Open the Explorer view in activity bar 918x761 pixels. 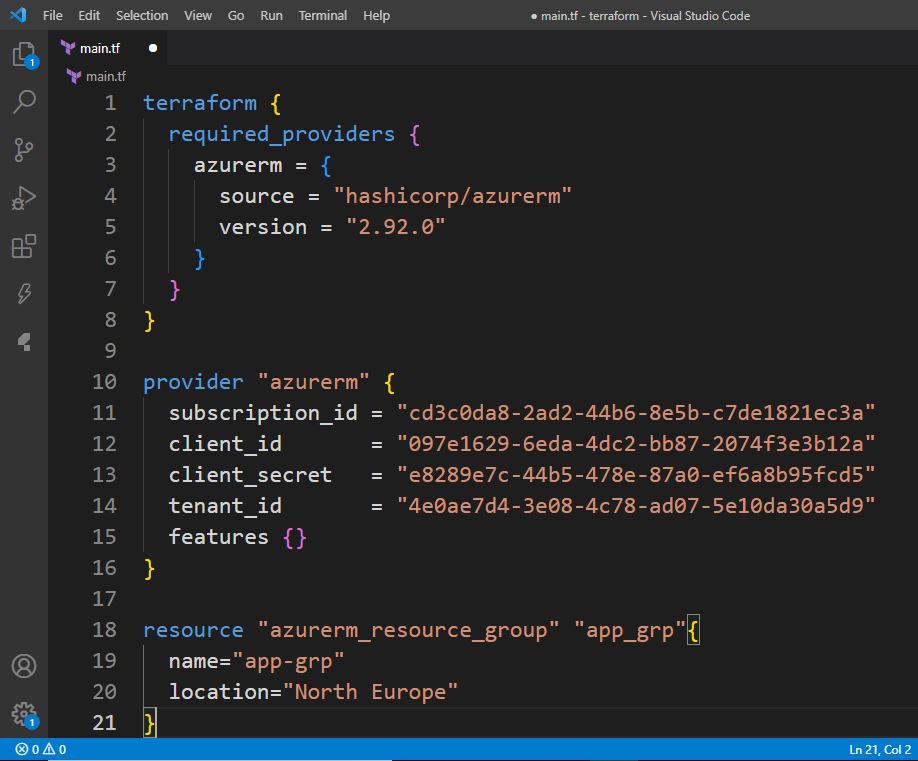(23, 54)
